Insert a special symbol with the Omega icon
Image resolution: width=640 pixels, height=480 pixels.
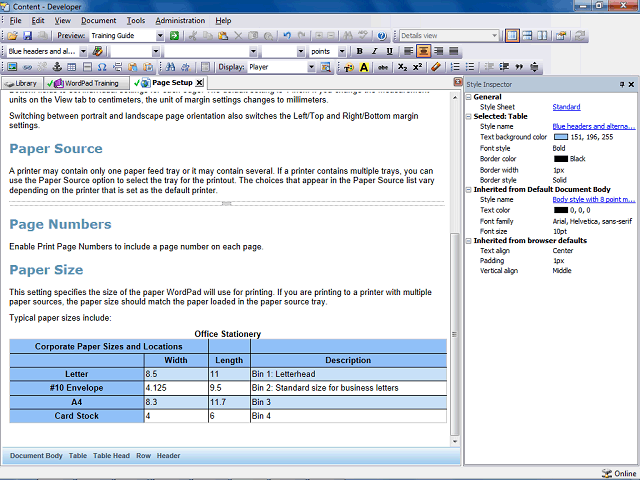(x=102, y=67)
